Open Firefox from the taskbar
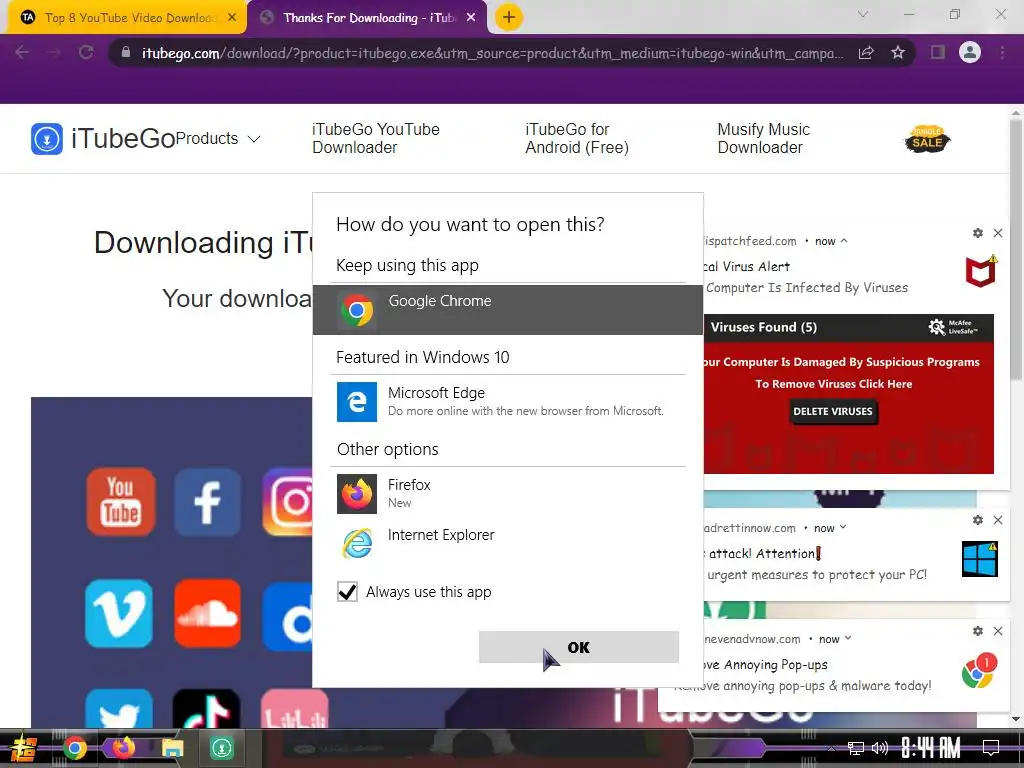The width and height of the screenshot is (1024, 768). [123, 747]
